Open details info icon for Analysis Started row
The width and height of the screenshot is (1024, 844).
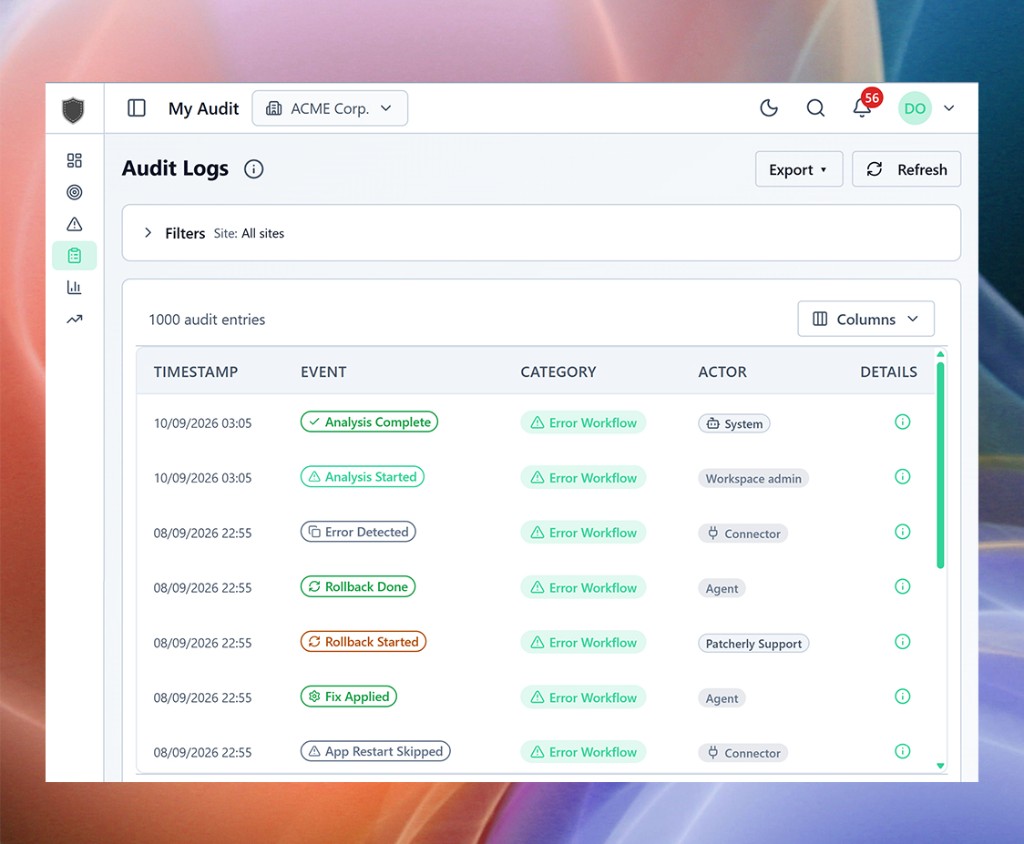pyautogui.click(x=902, y=477)
